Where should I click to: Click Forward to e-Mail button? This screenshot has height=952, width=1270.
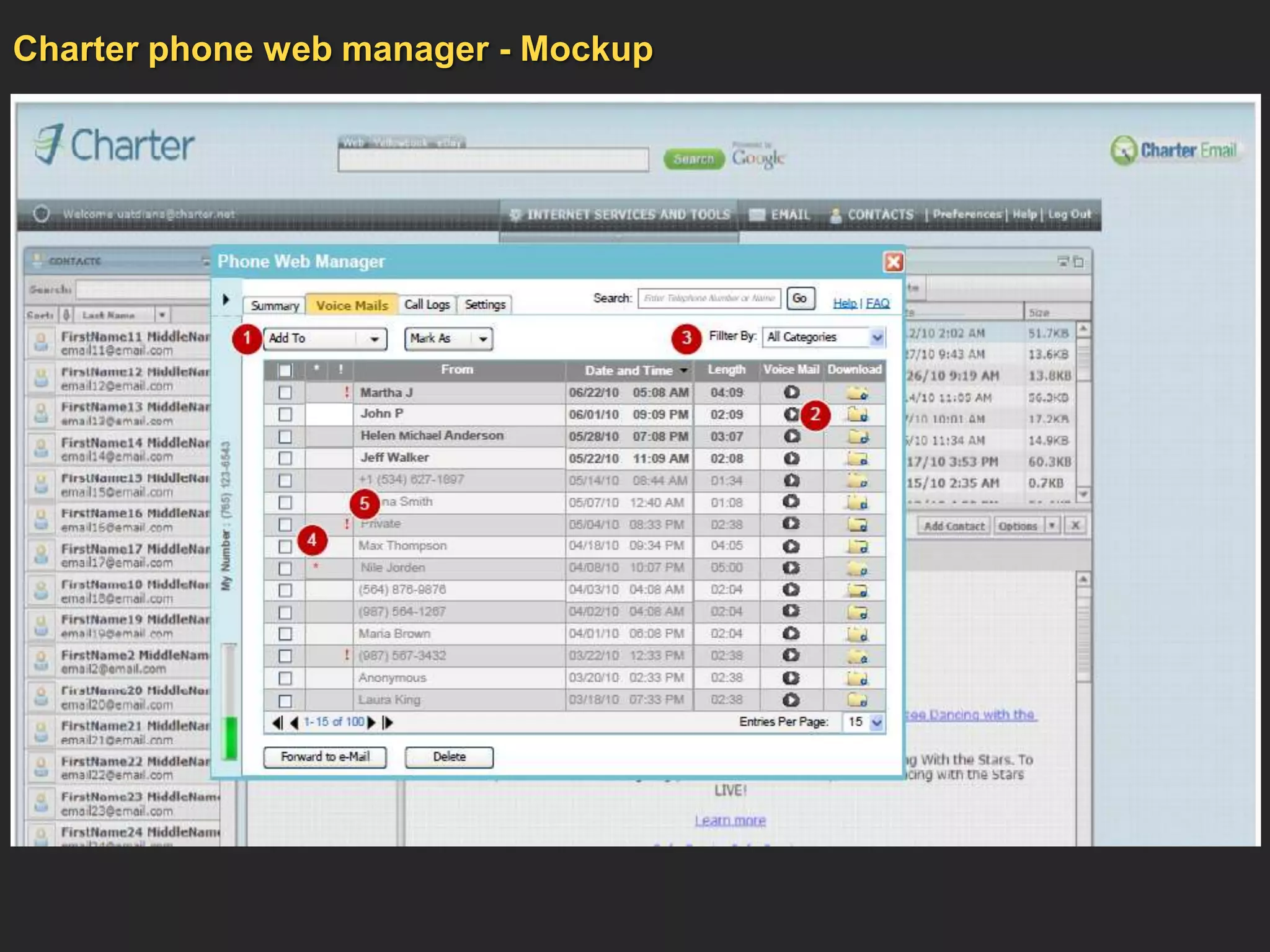pyautogui.click(x=325, y=757)
